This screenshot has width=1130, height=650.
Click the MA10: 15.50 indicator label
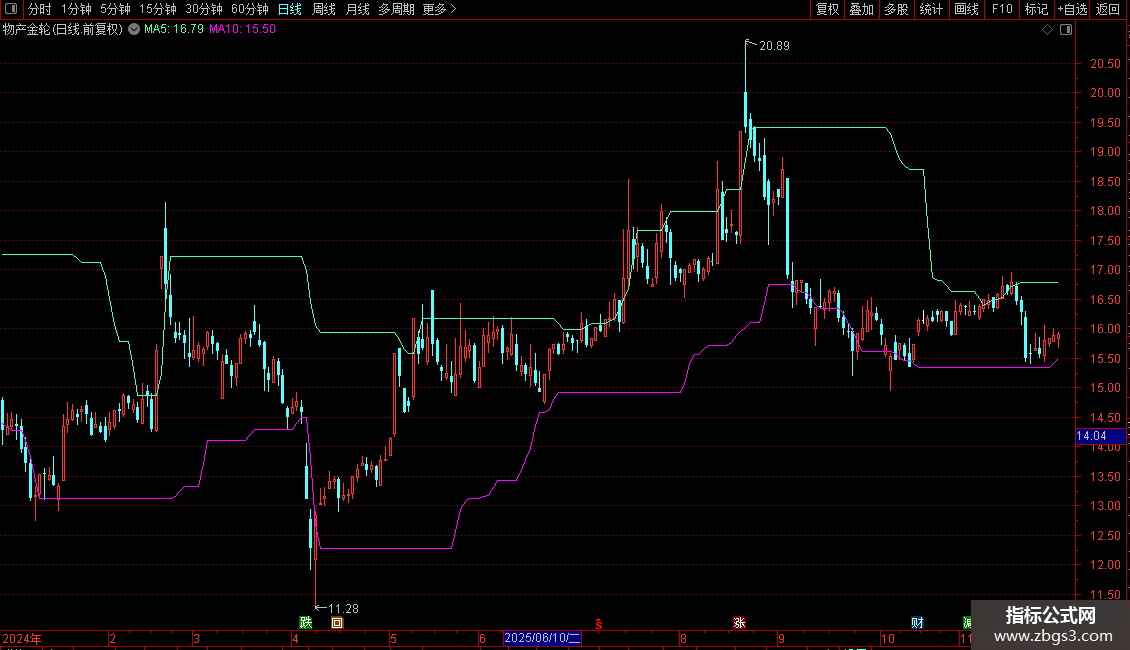pyautogui.click(x=242, y=29)
